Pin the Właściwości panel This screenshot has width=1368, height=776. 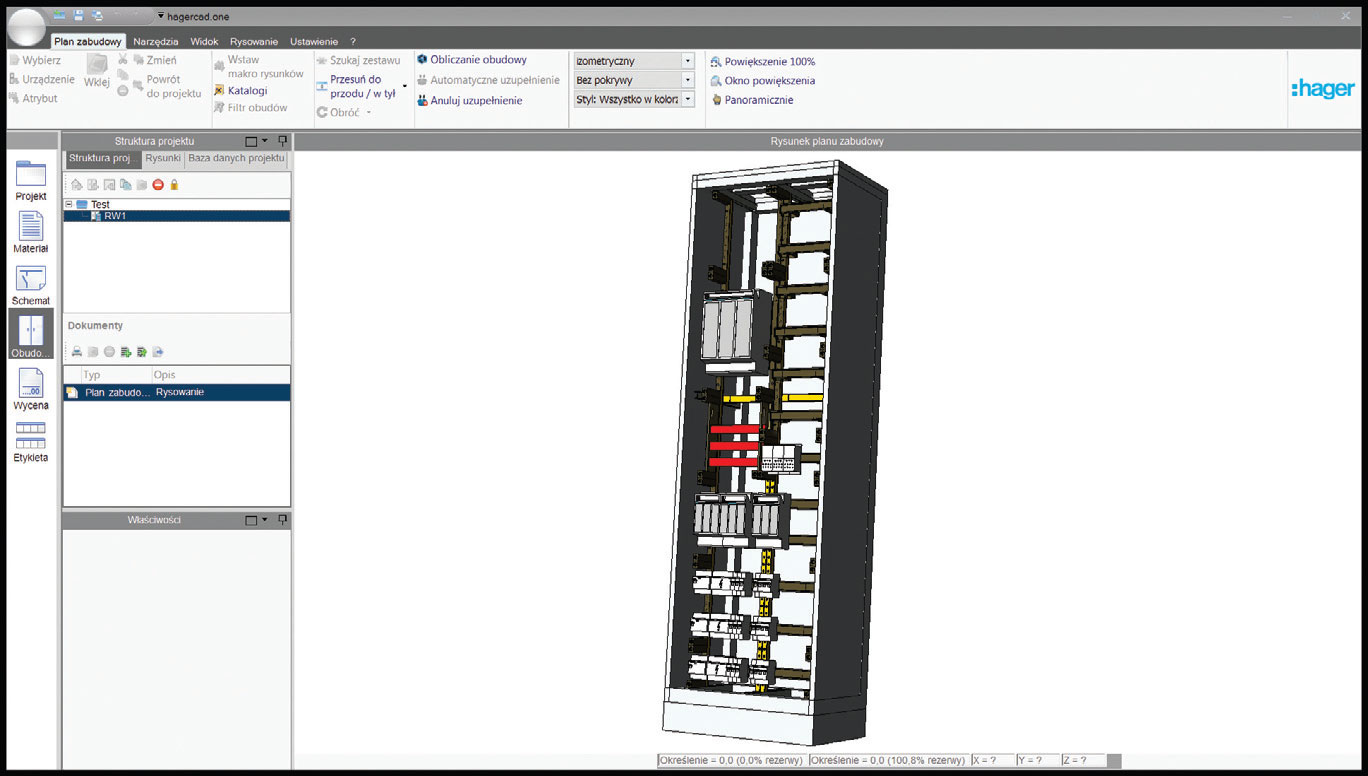click(x=283, y=520)
